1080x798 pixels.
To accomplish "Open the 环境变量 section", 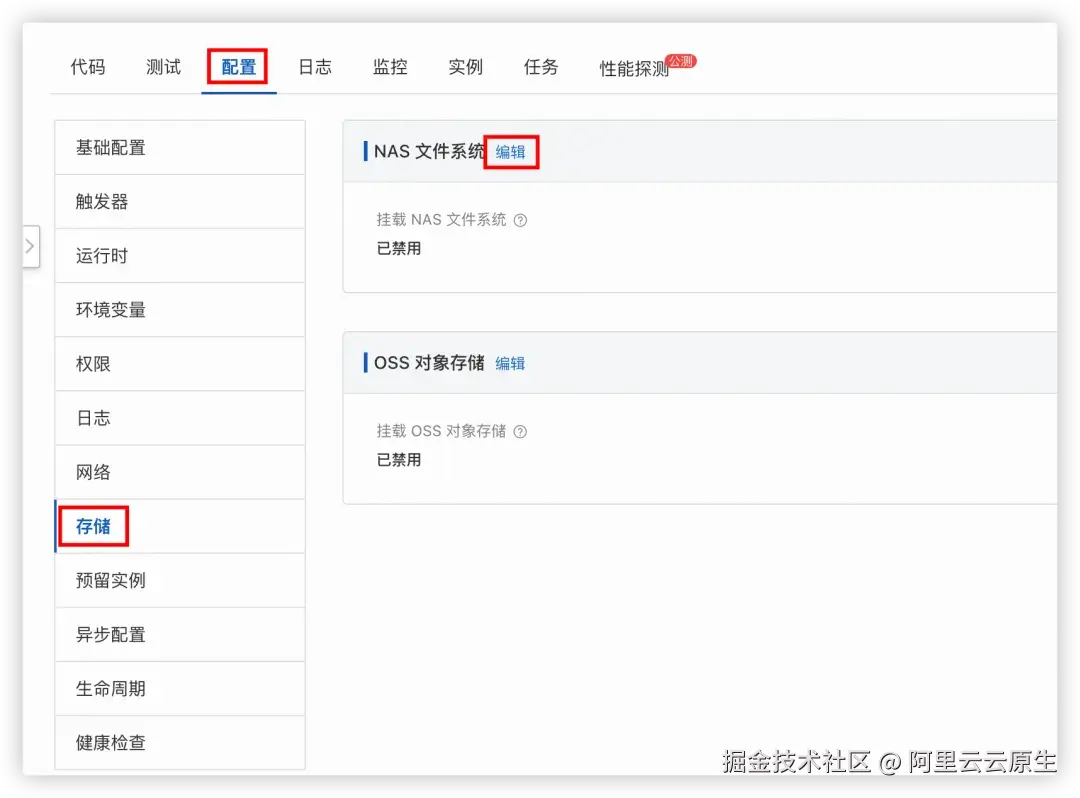I will point(112,309).
